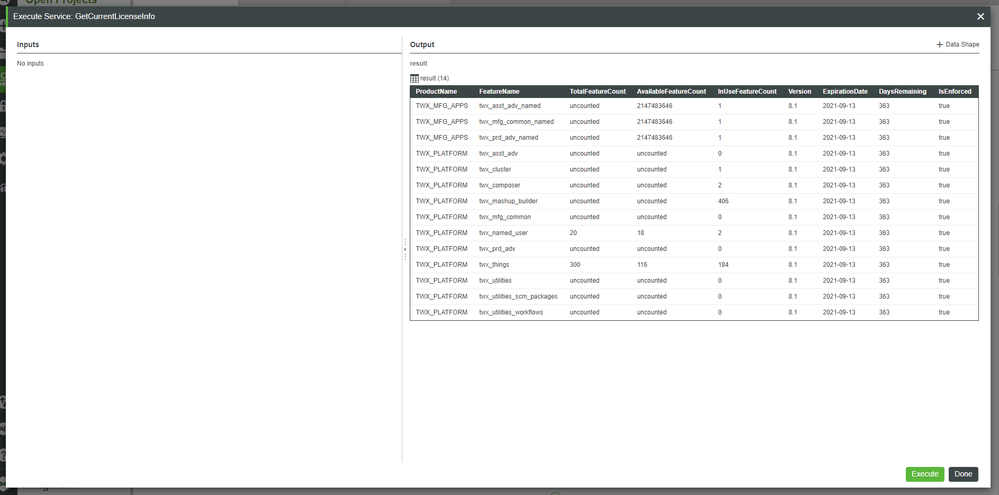Click the 300 total count for twx_things

575,265
